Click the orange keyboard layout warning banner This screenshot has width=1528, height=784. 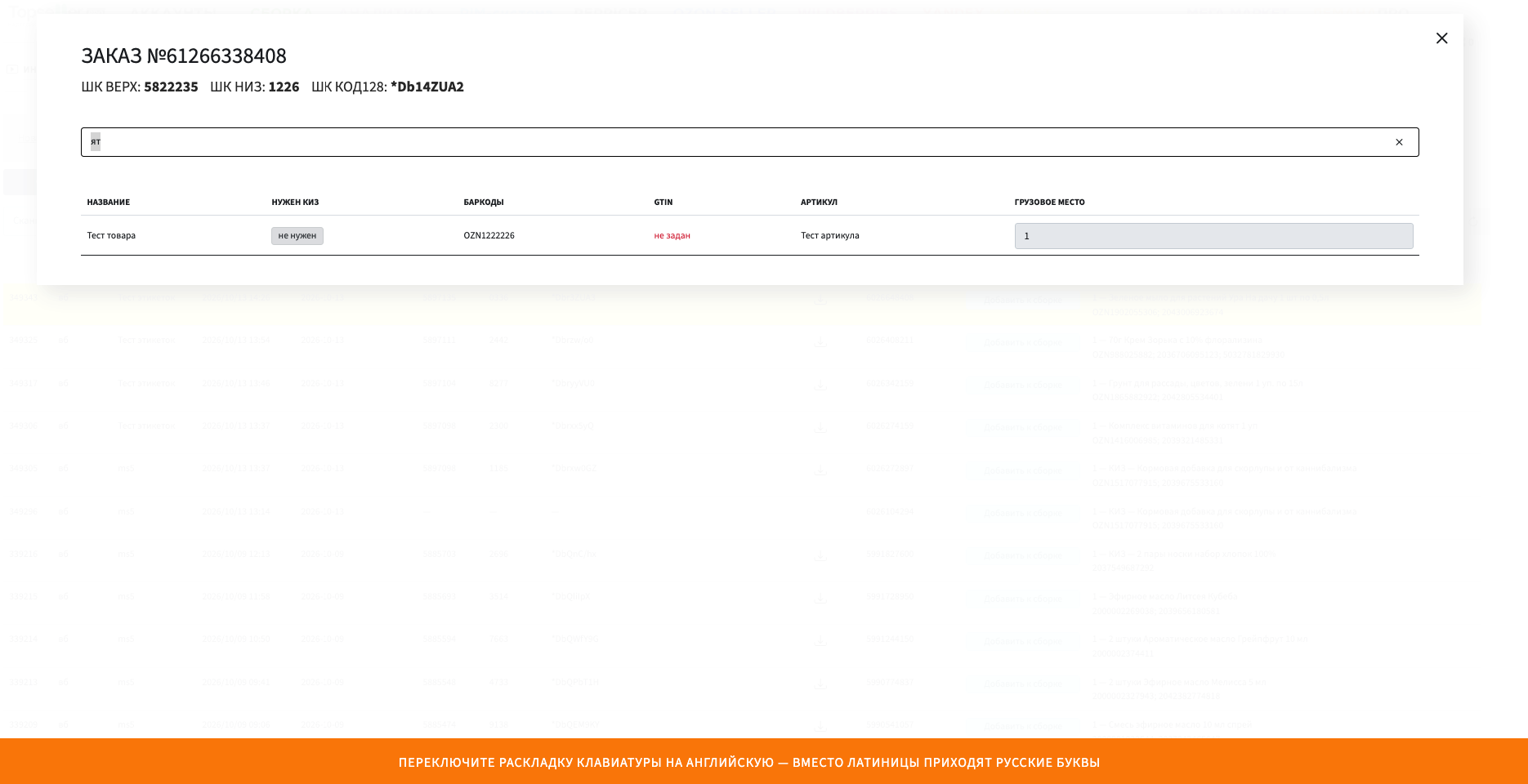[x=764, y=761]
